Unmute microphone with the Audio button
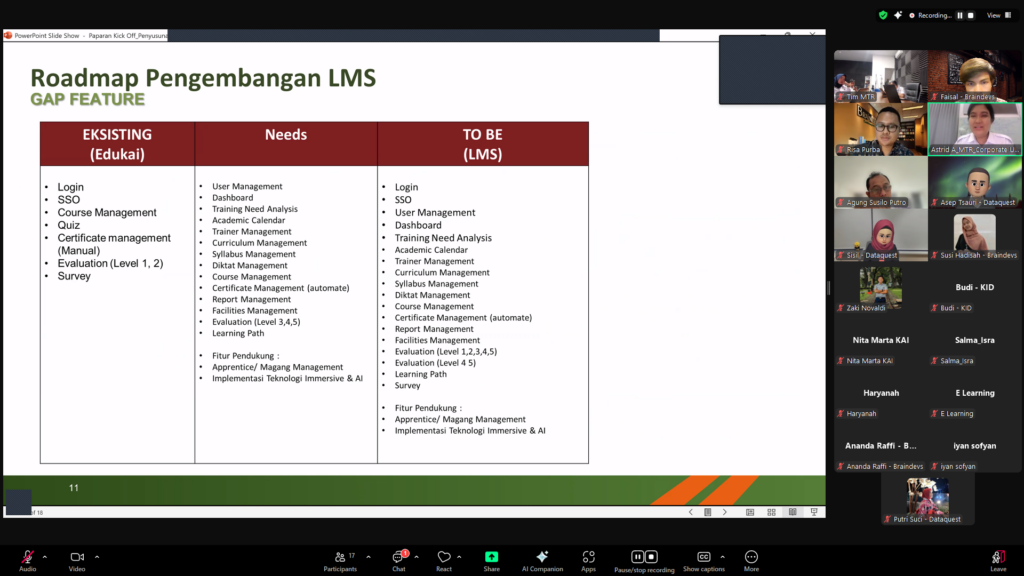The width and height of the screenshot is (1024, 576). click(27, 557)
